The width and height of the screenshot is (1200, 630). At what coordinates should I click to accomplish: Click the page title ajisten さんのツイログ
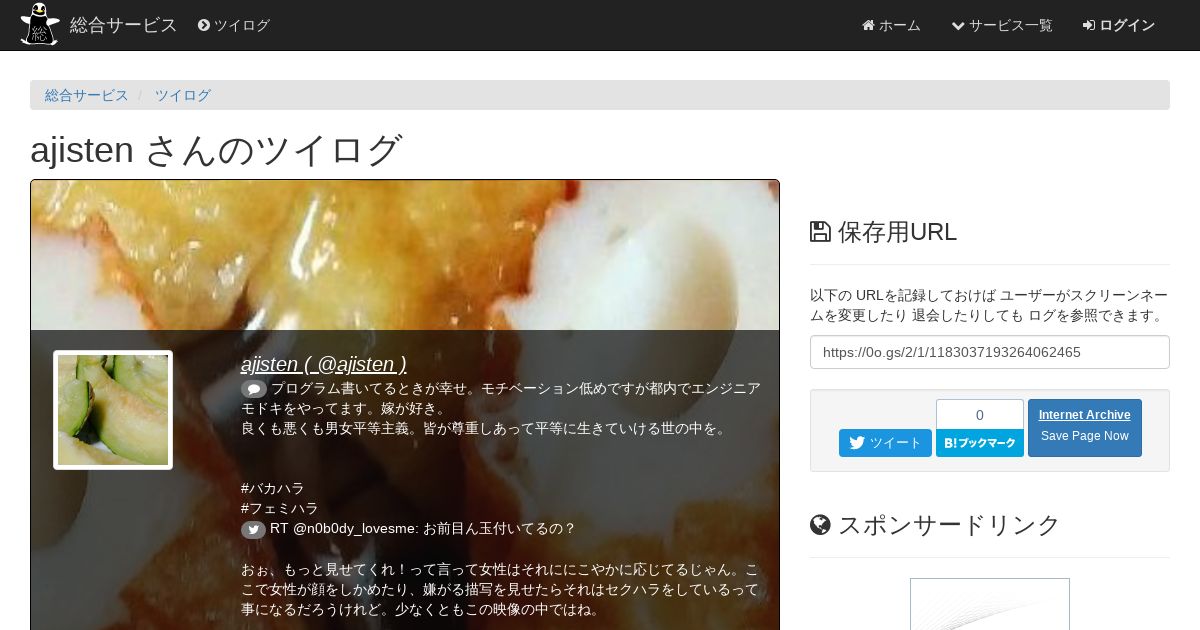click(216, 150)
